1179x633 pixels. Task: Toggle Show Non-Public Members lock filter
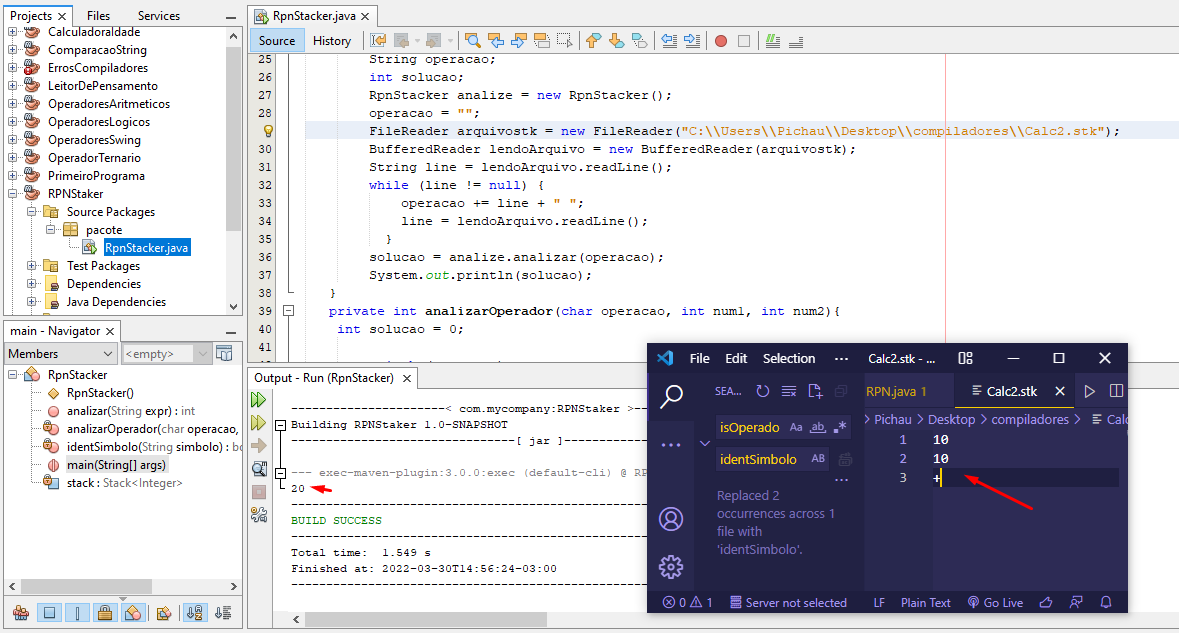pos(105,613)
